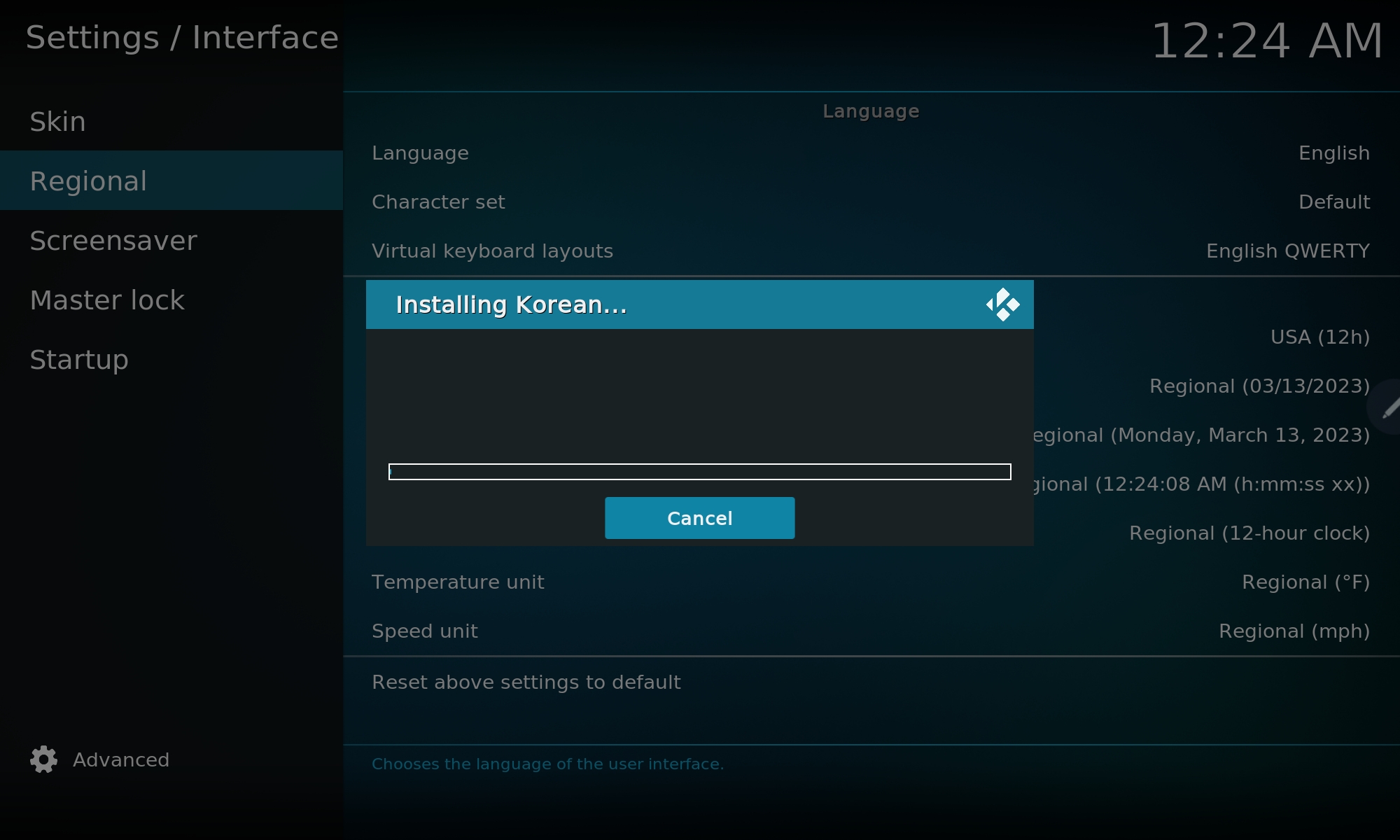Click the Kodi logo in the install dialog
1400x840 pixels.
pos(1002,304)
